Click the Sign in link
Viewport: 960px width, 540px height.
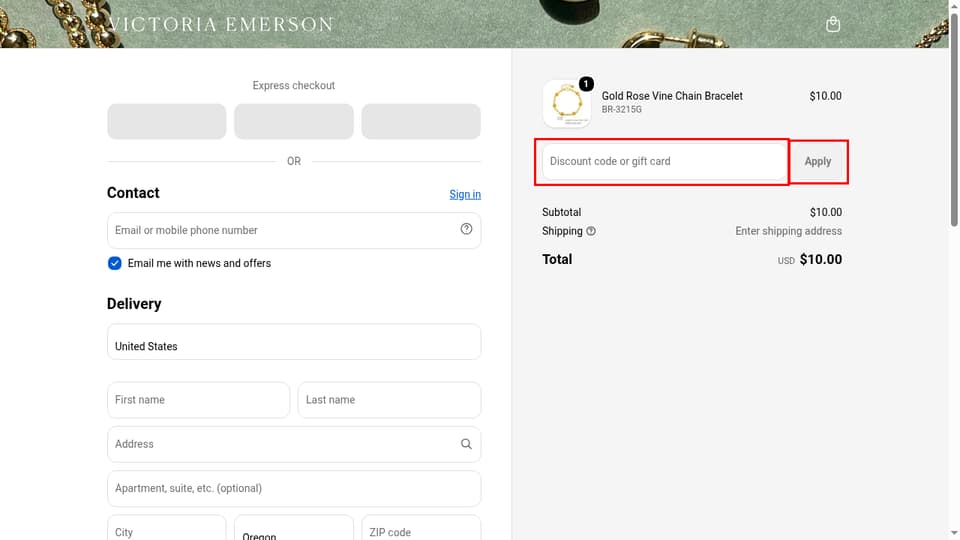pos(465,195)
